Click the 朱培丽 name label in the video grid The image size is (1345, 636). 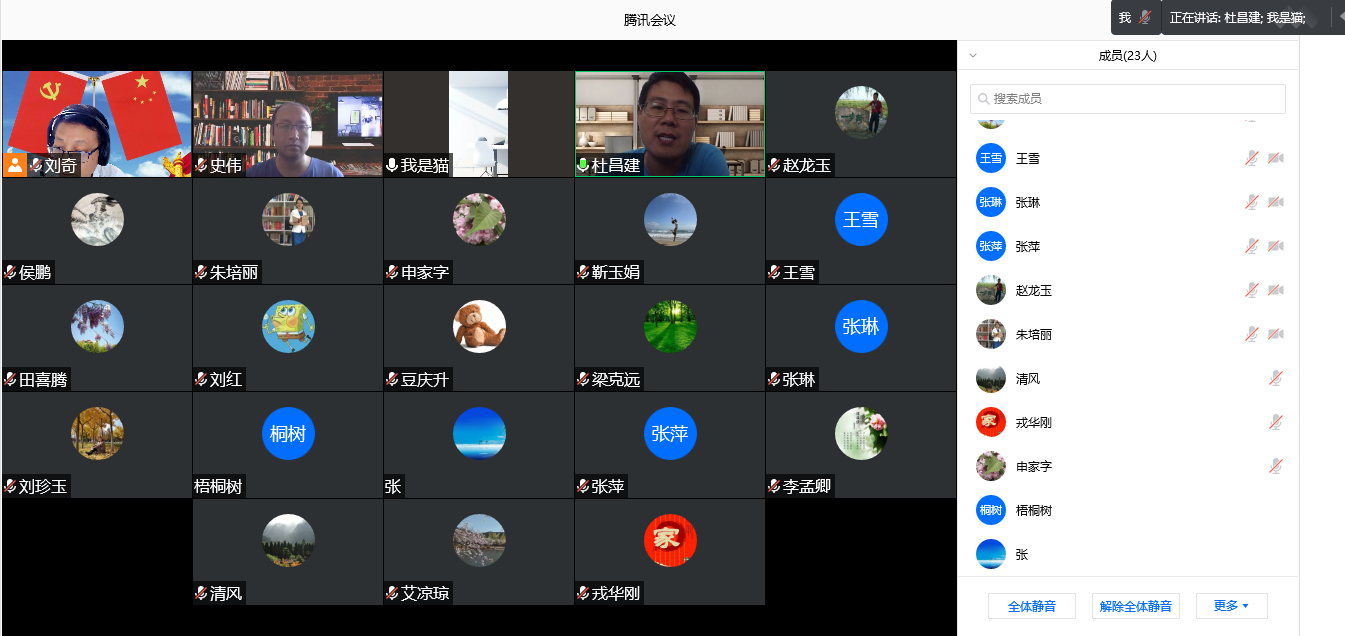click(x=234, y=272)
